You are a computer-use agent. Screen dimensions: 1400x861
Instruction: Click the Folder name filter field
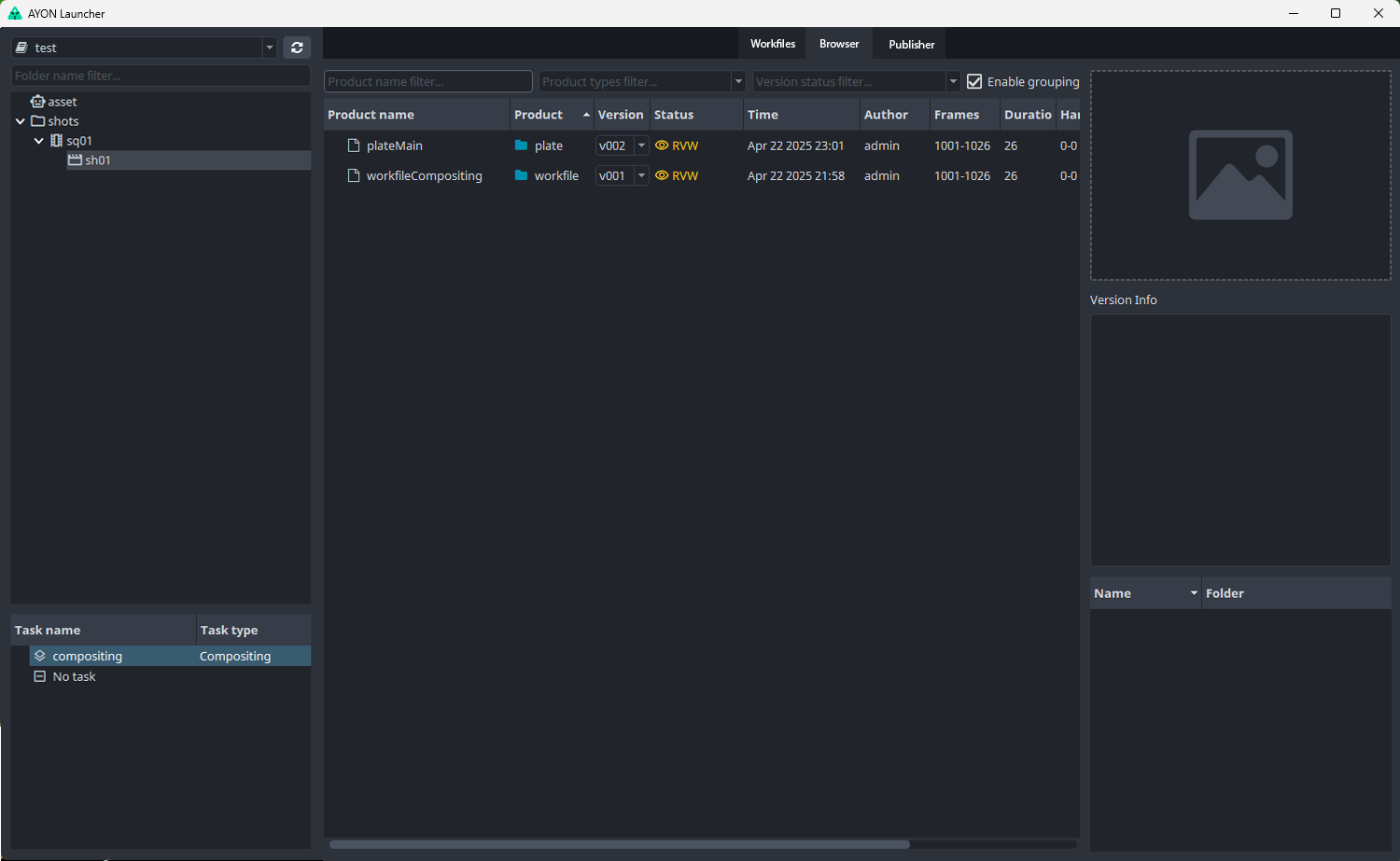(x=161, y=76)
